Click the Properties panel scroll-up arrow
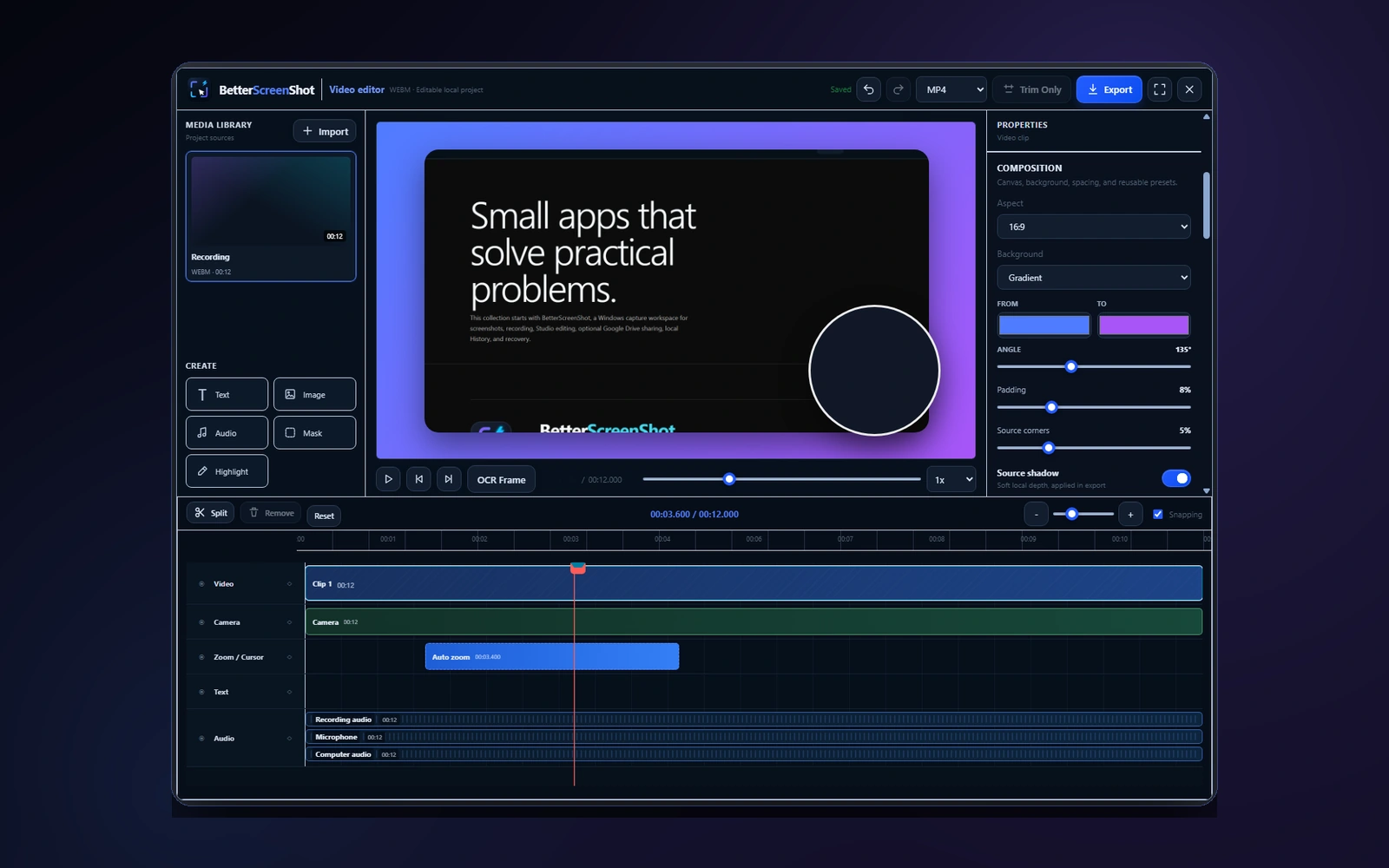Viewport: 1389px width, 868px height. 1207,116
